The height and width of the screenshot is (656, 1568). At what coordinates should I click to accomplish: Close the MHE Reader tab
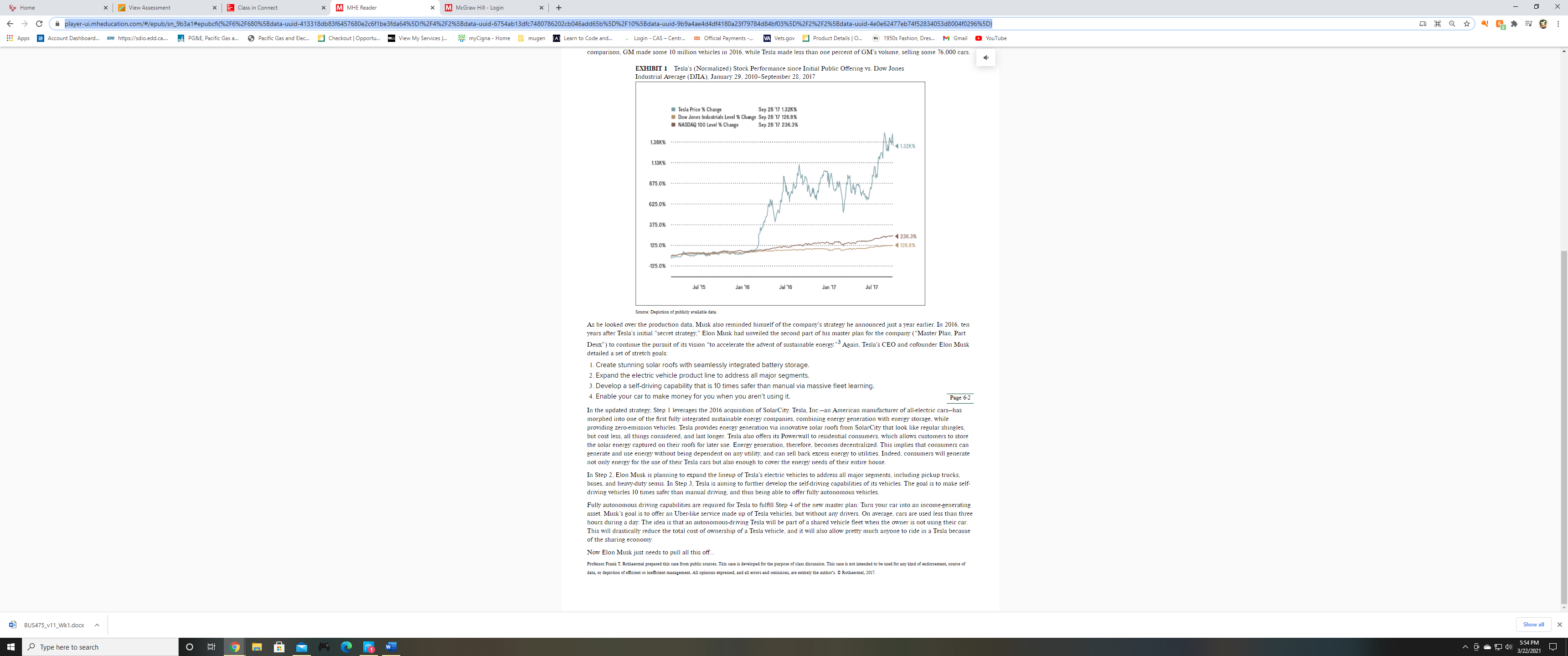[x=432, y=8]
